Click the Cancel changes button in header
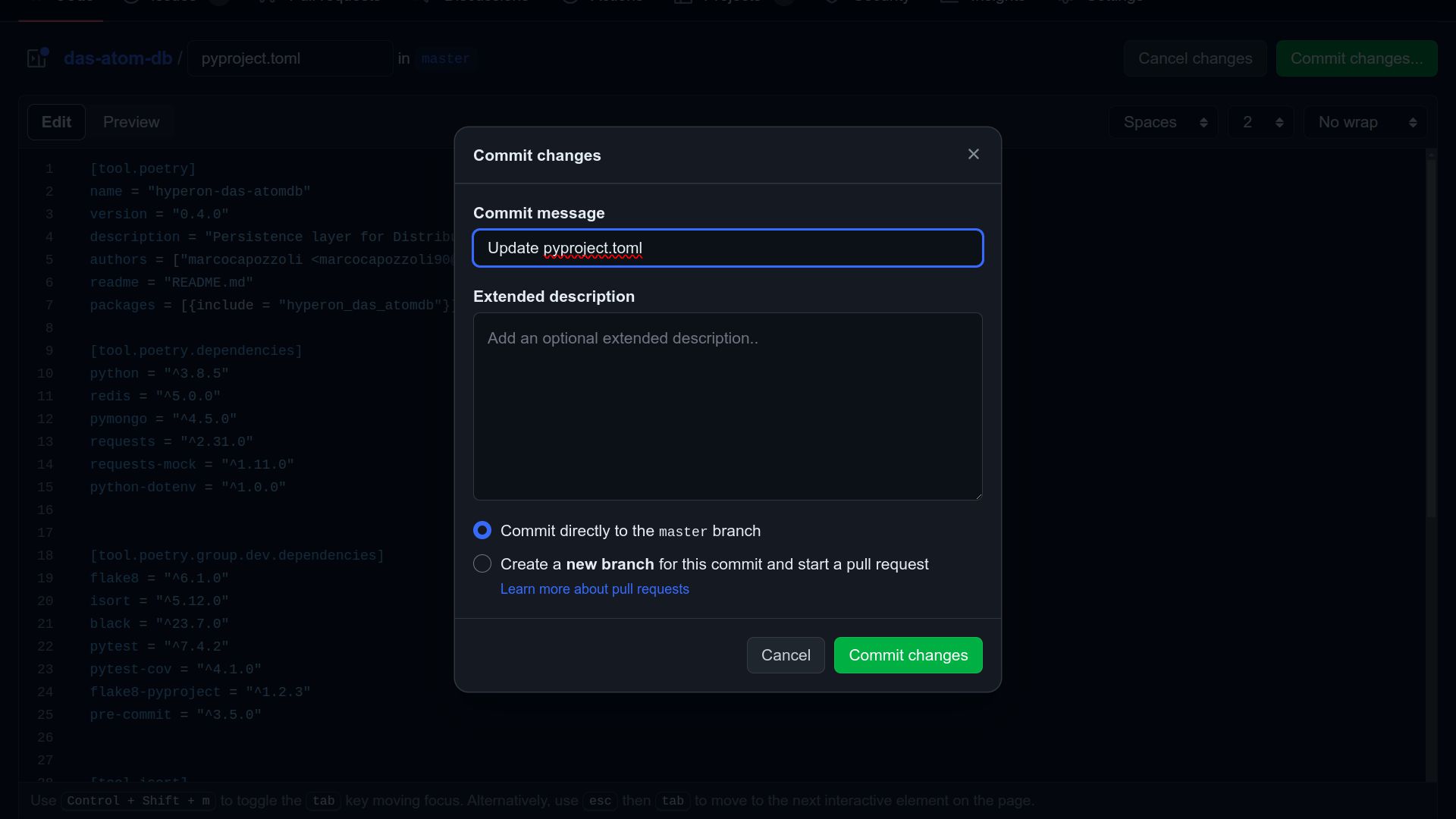 pos(1195,58)
